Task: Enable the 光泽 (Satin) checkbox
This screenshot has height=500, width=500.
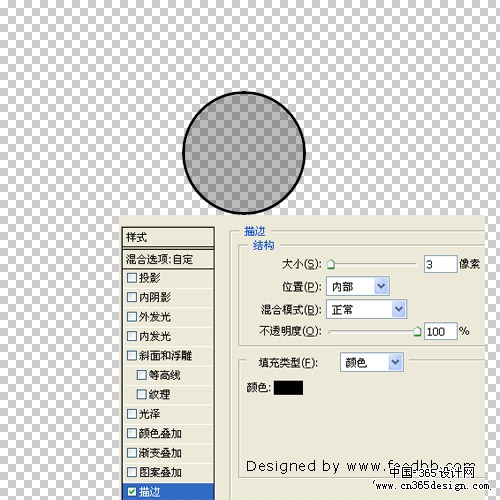Action: pos(132,414)
